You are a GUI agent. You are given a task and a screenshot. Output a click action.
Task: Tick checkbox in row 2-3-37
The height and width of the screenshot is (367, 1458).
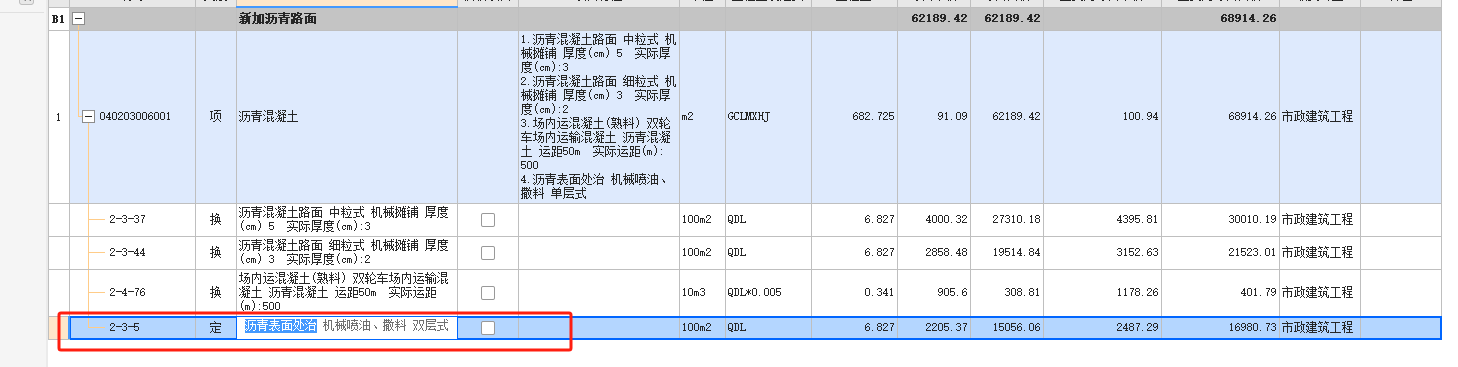[x=488, y=220]
